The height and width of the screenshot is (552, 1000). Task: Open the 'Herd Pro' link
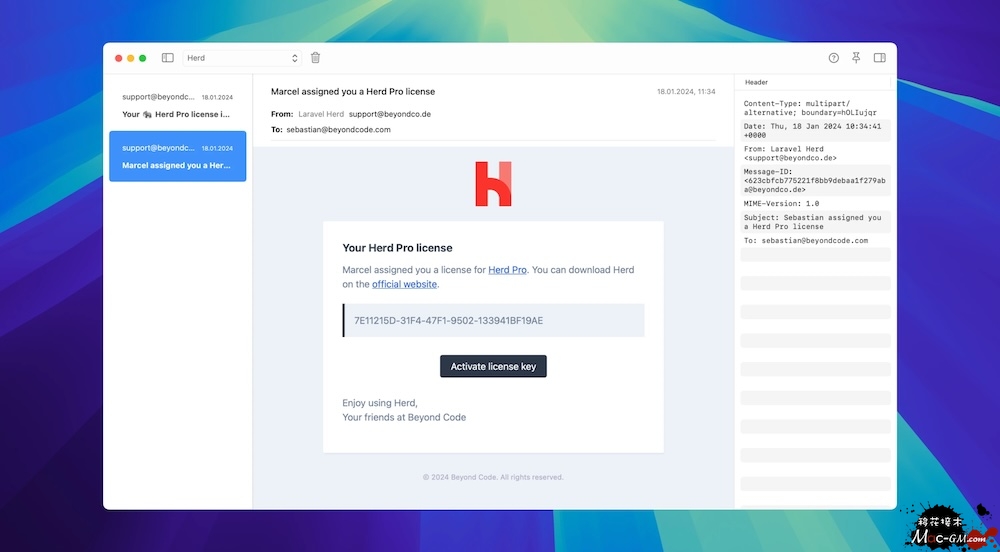coord(507,270)
